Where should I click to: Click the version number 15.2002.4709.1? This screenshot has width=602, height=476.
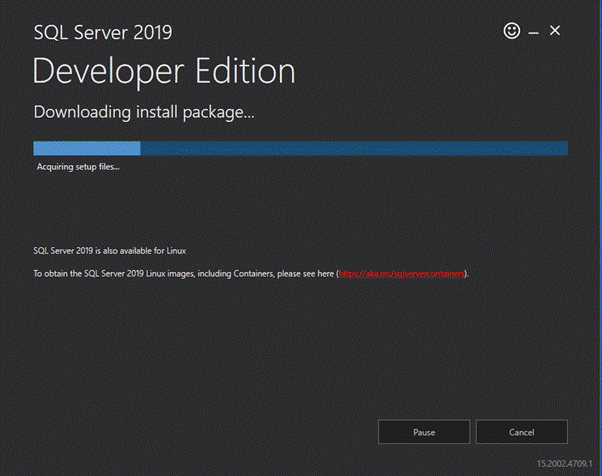pos(564,464)
